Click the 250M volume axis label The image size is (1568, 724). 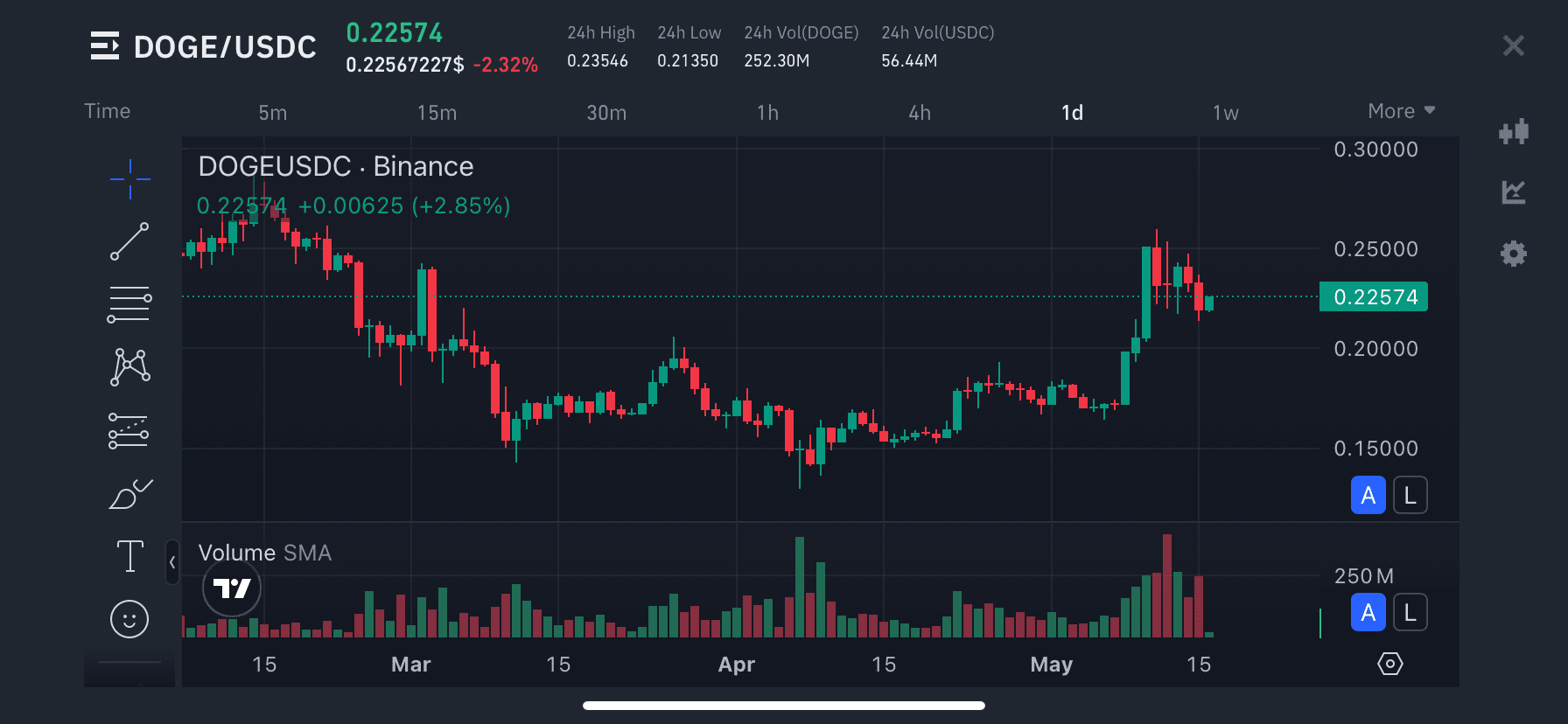(x=1363, y=576)
